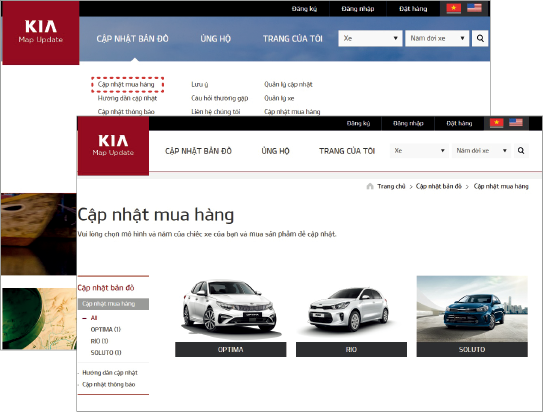Filter by OPTIMA (1) in sidebar

(x=106, y=329)
